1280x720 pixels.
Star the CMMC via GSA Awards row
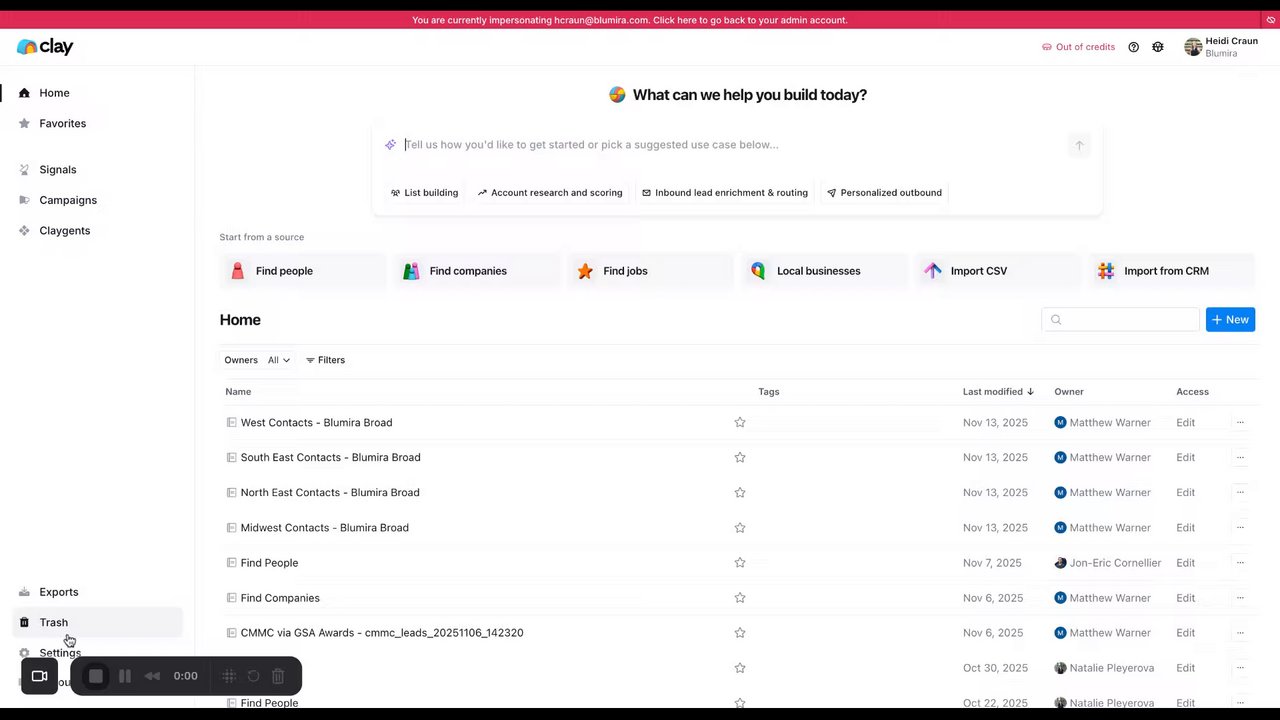[740, 633]
